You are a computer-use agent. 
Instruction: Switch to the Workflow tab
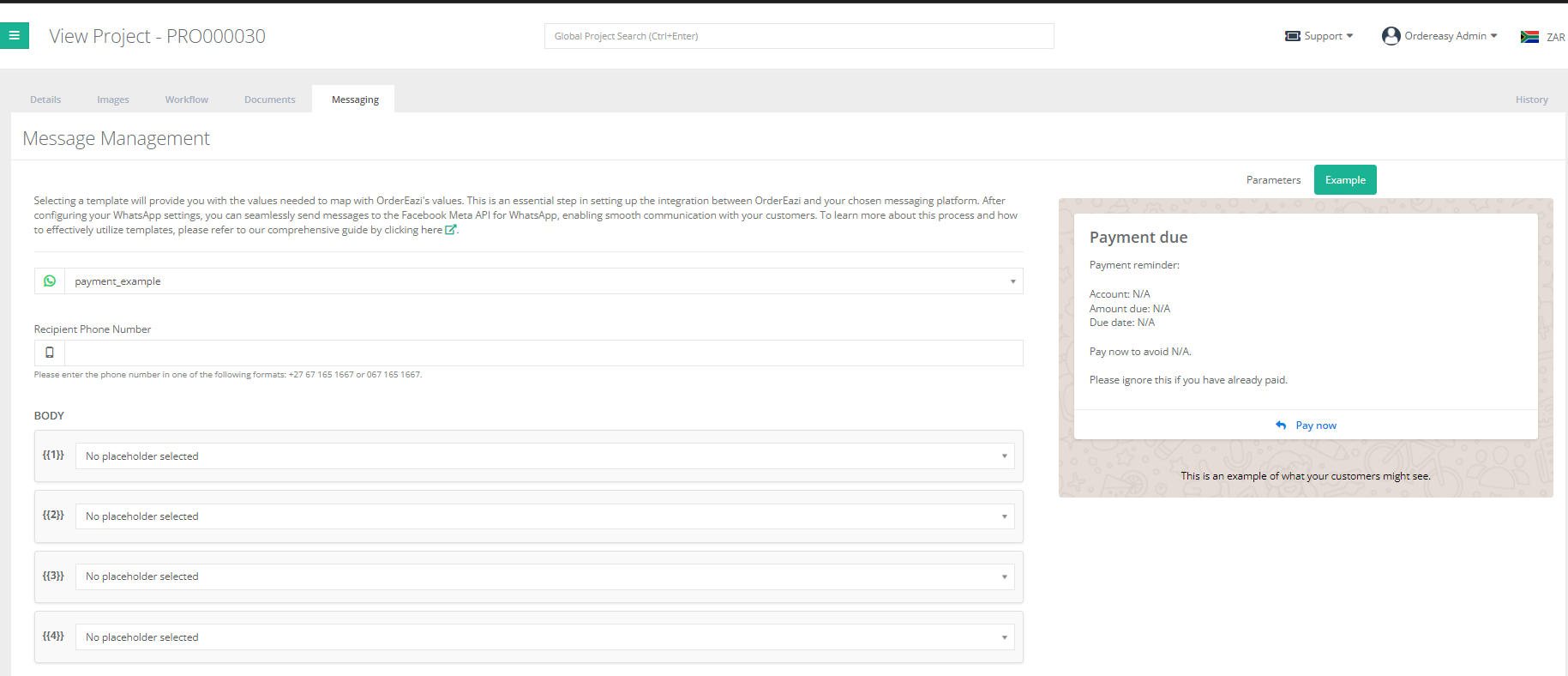(x=187, y=100)
